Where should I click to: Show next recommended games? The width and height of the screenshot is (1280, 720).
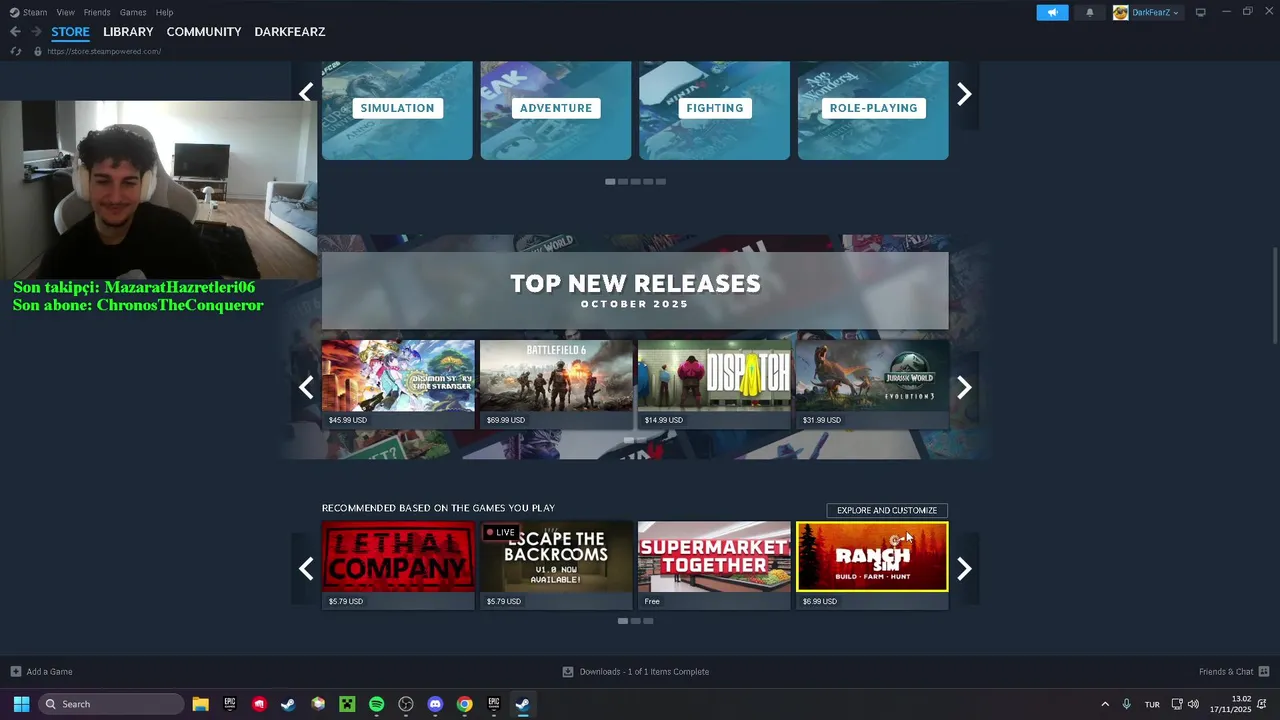964,568
